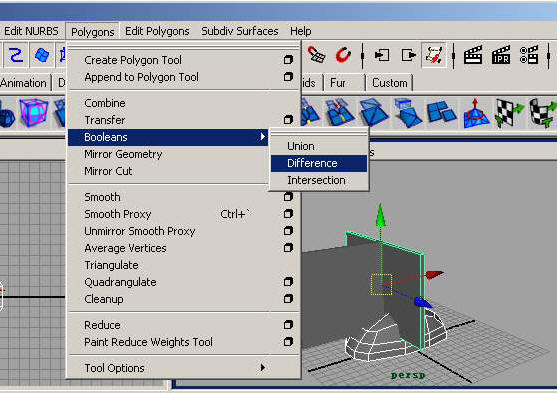Select Smooth Proxy entry

[118, 214]
